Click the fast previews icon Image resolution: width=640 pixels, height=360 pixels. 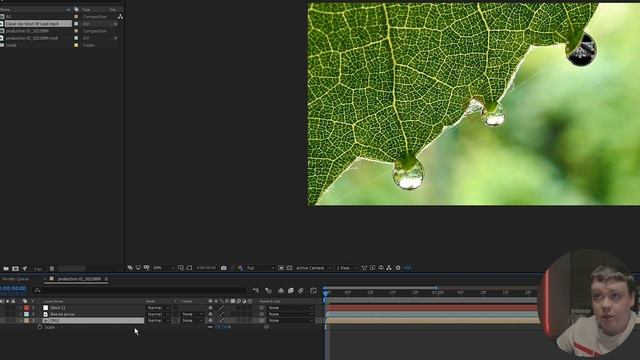(373, 268)
